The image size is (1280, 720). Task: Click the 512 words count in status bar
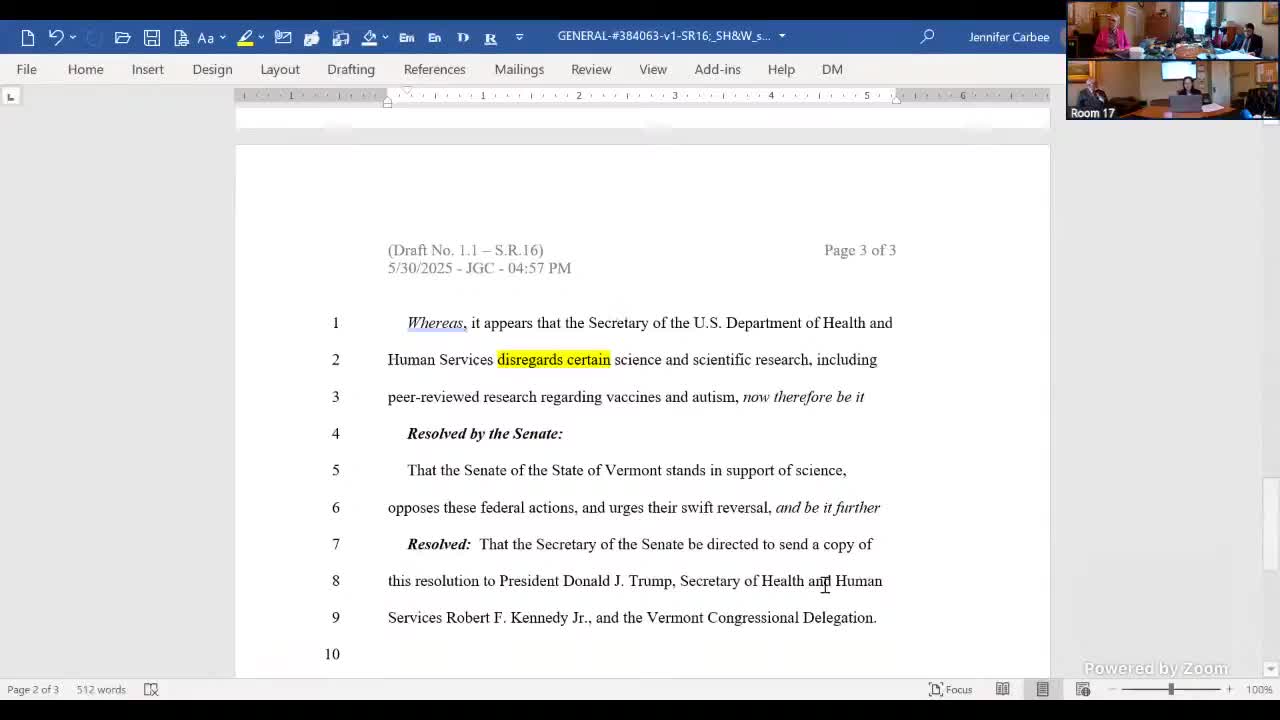coord(101,689)
